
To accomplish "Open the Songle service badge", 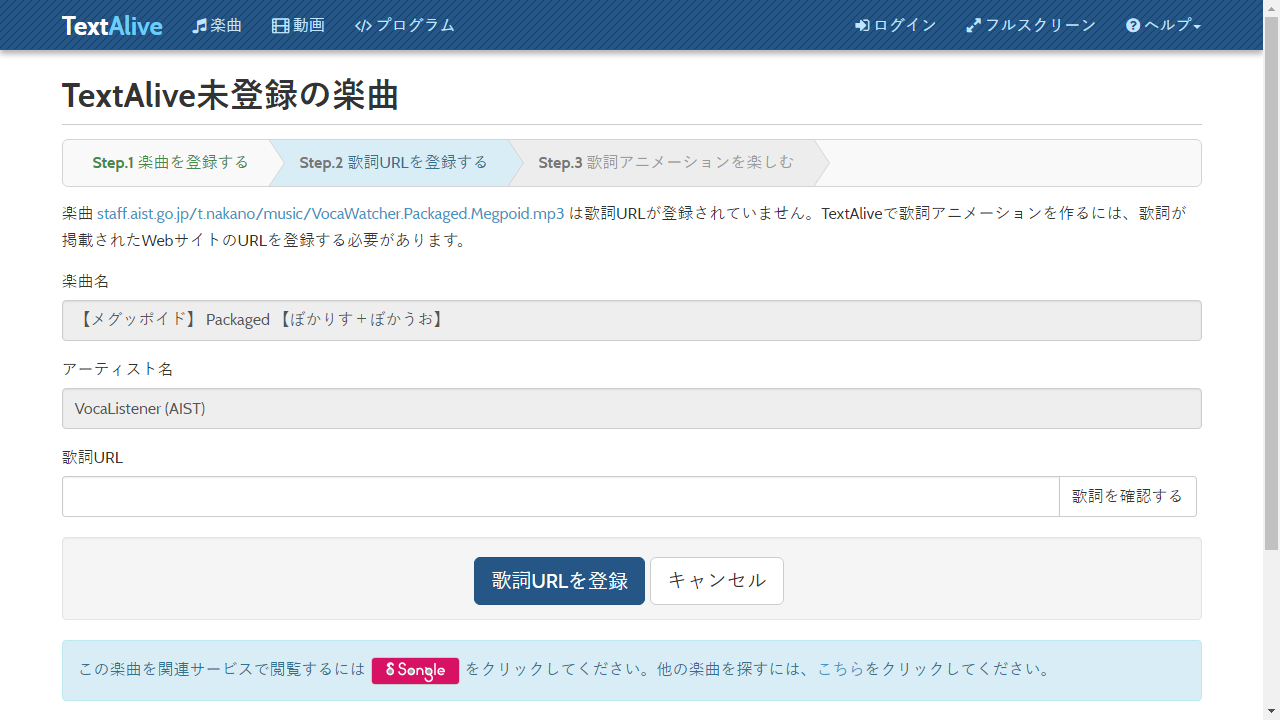I will click(x=415, y=670).
